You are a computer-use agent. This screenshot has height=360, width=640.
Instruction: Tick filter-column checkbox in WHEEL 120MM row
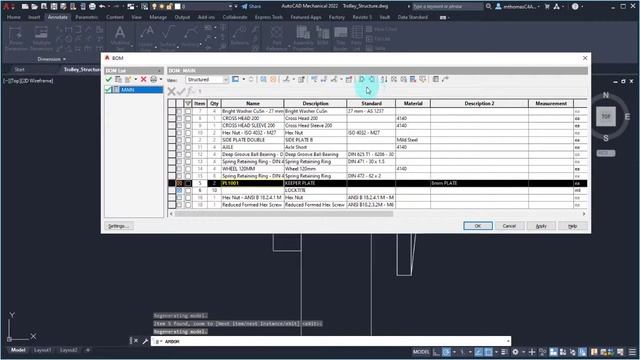(x=188, y=169)
